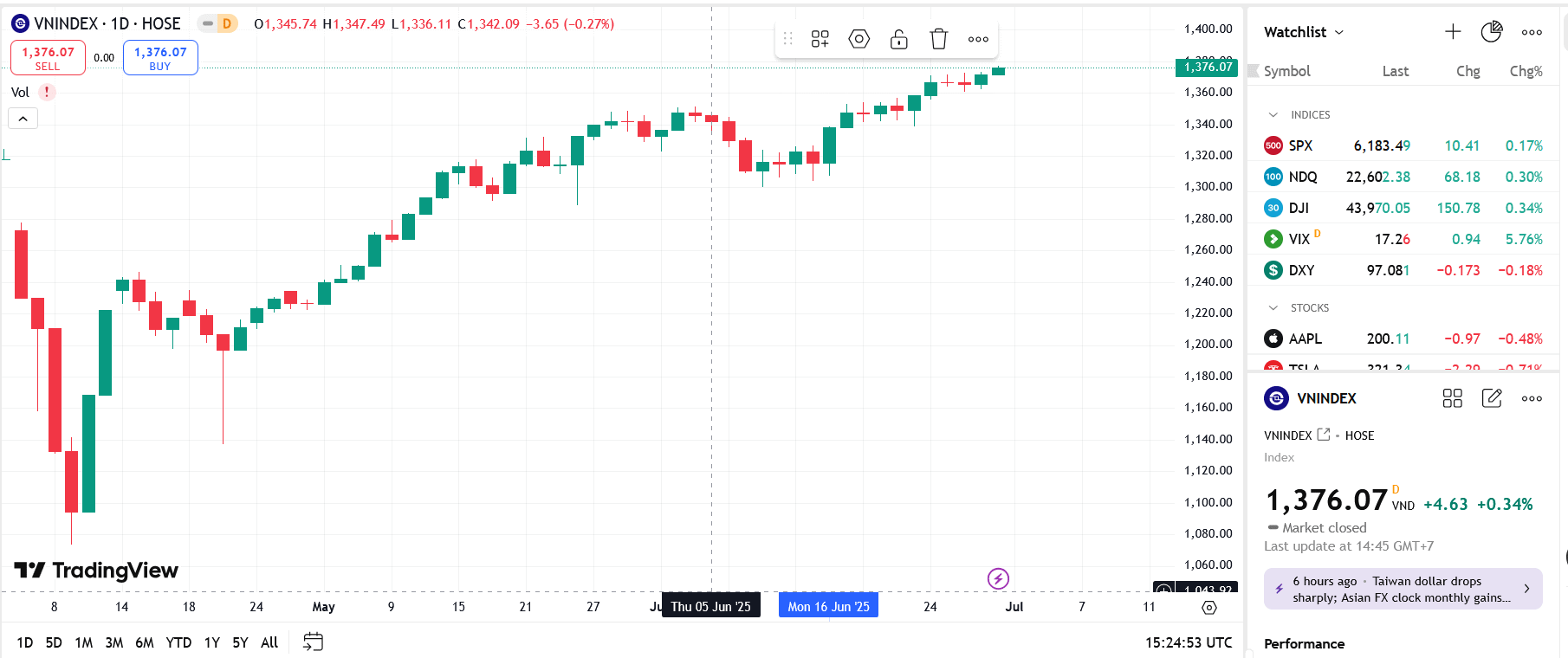Click the 1,376.07 BUY button
This screenshot has width=1568, height=658.
(x=160, y=58)
